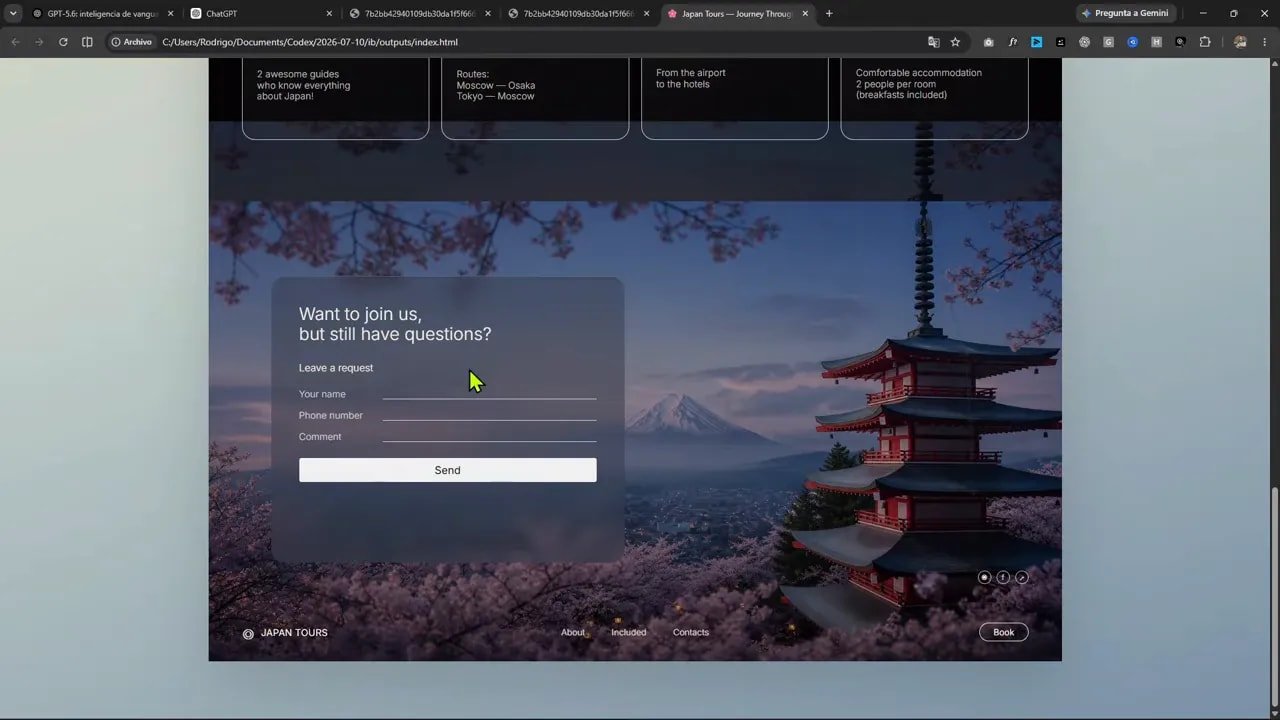The image size is (1280, 720).
Task: Click the blue paper-plane extension icon
Action: point(1037,42)
